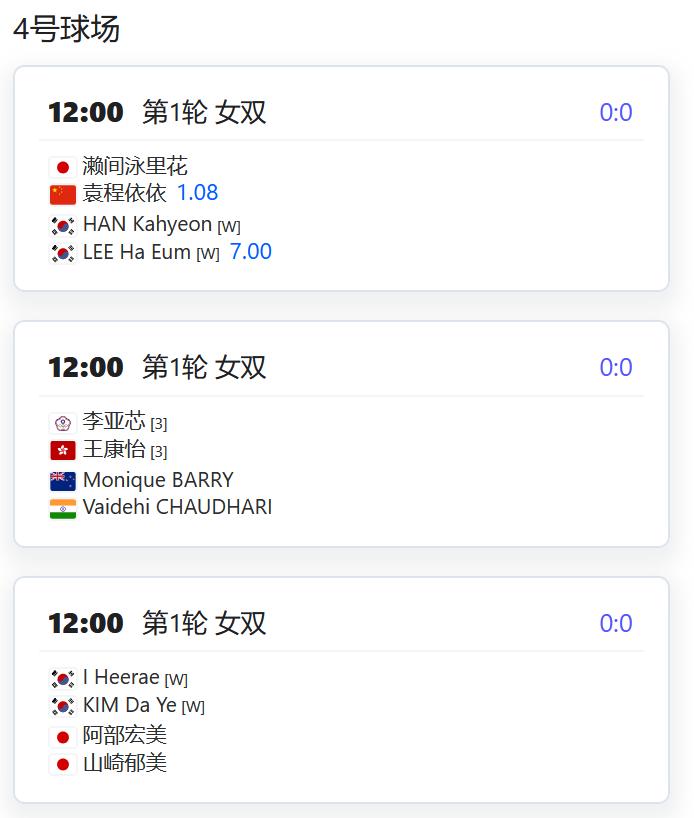Open score 0:0 of first match
Viewport: 694px width, 818px height.
coord(616,112)
